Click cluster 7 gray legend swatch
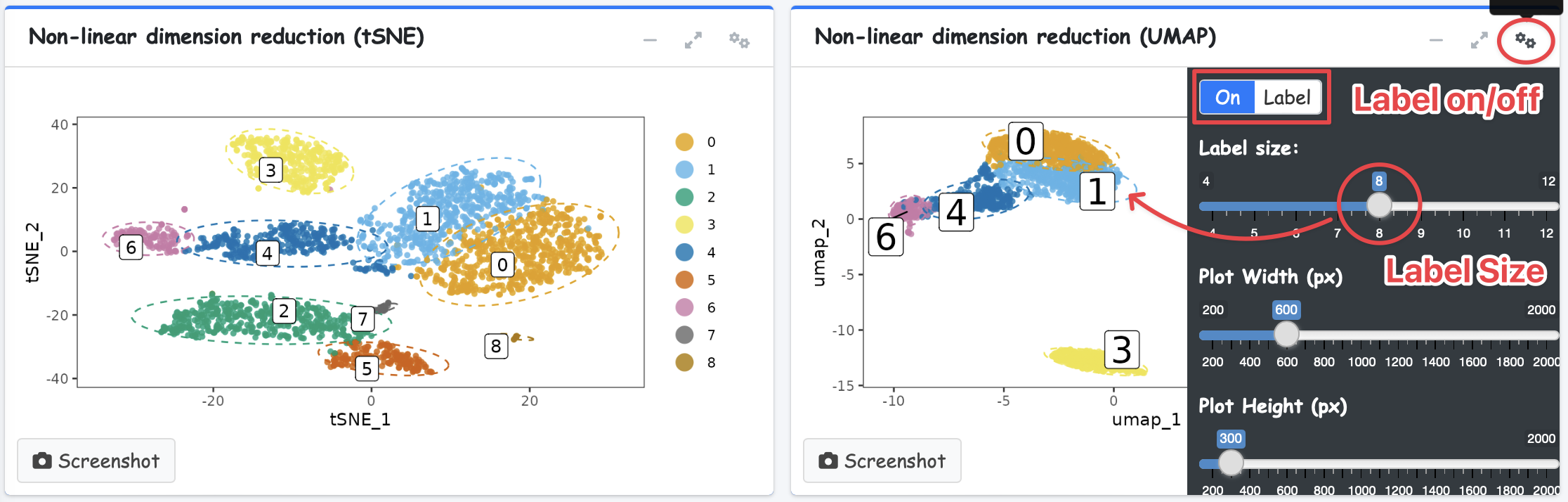The image size is (1568, 502). 684,335
